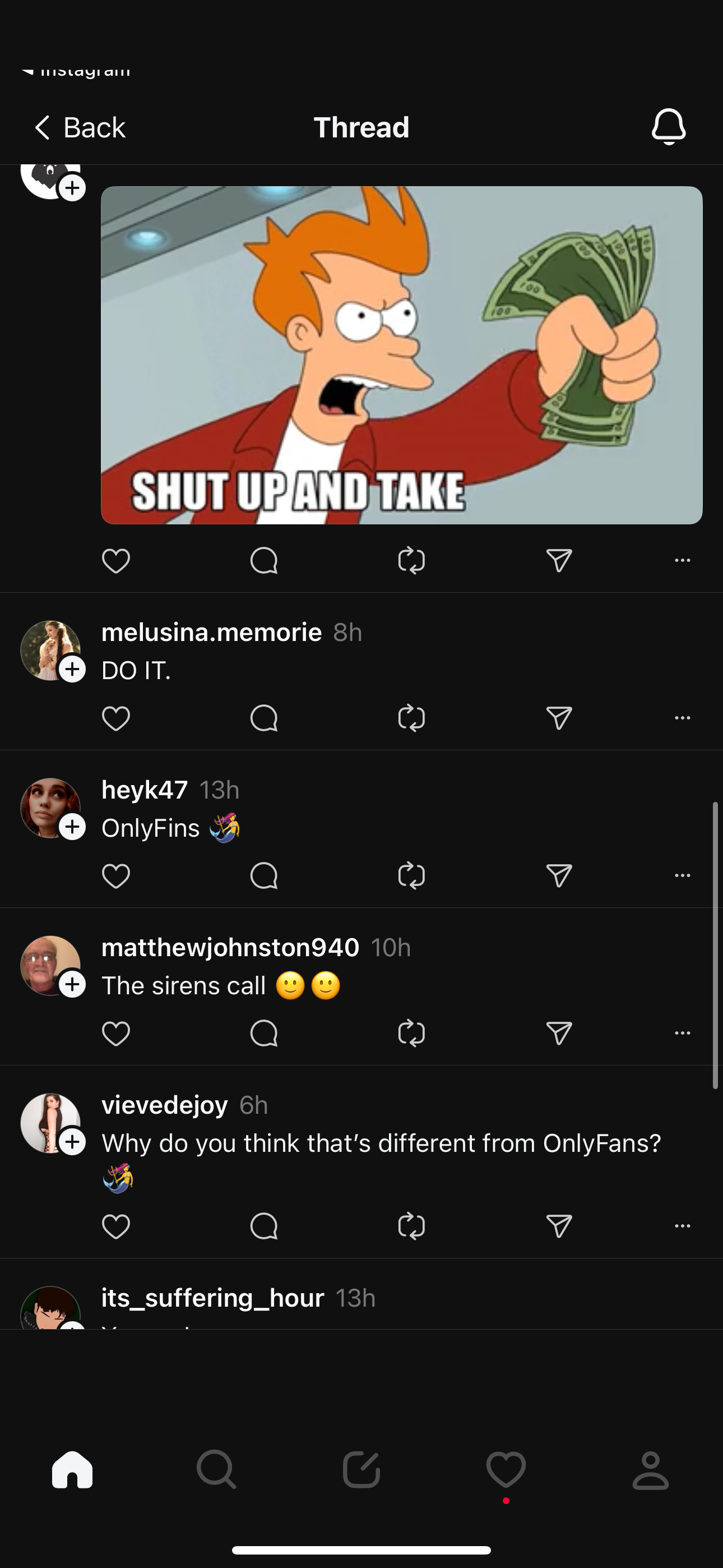
Task: Open more options for heyk47's reply
Action: pyautogui.click(x=682, y=876)
